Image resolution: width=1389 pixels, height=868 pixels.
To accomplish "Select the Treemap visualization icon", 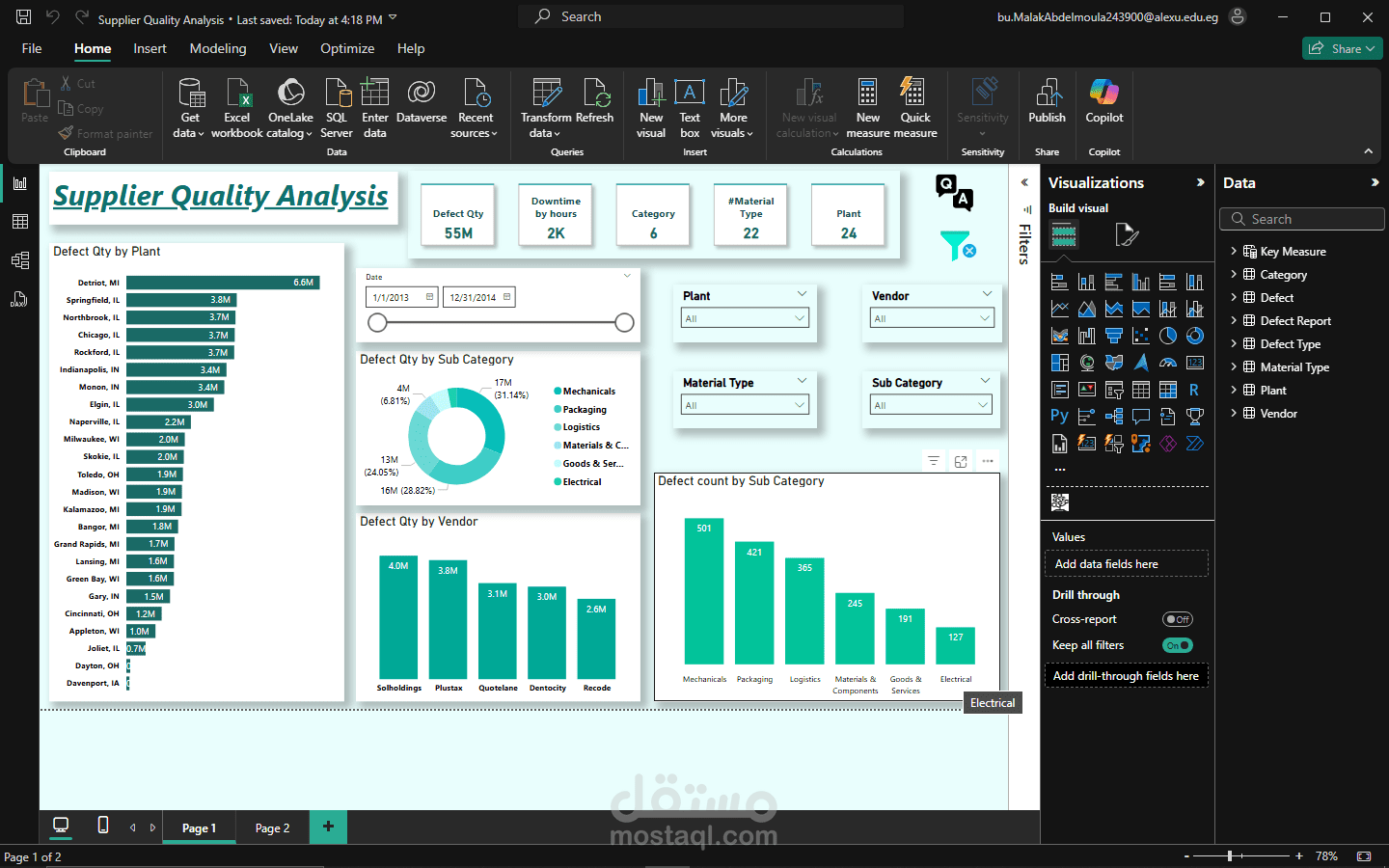I will [1059, 363].
